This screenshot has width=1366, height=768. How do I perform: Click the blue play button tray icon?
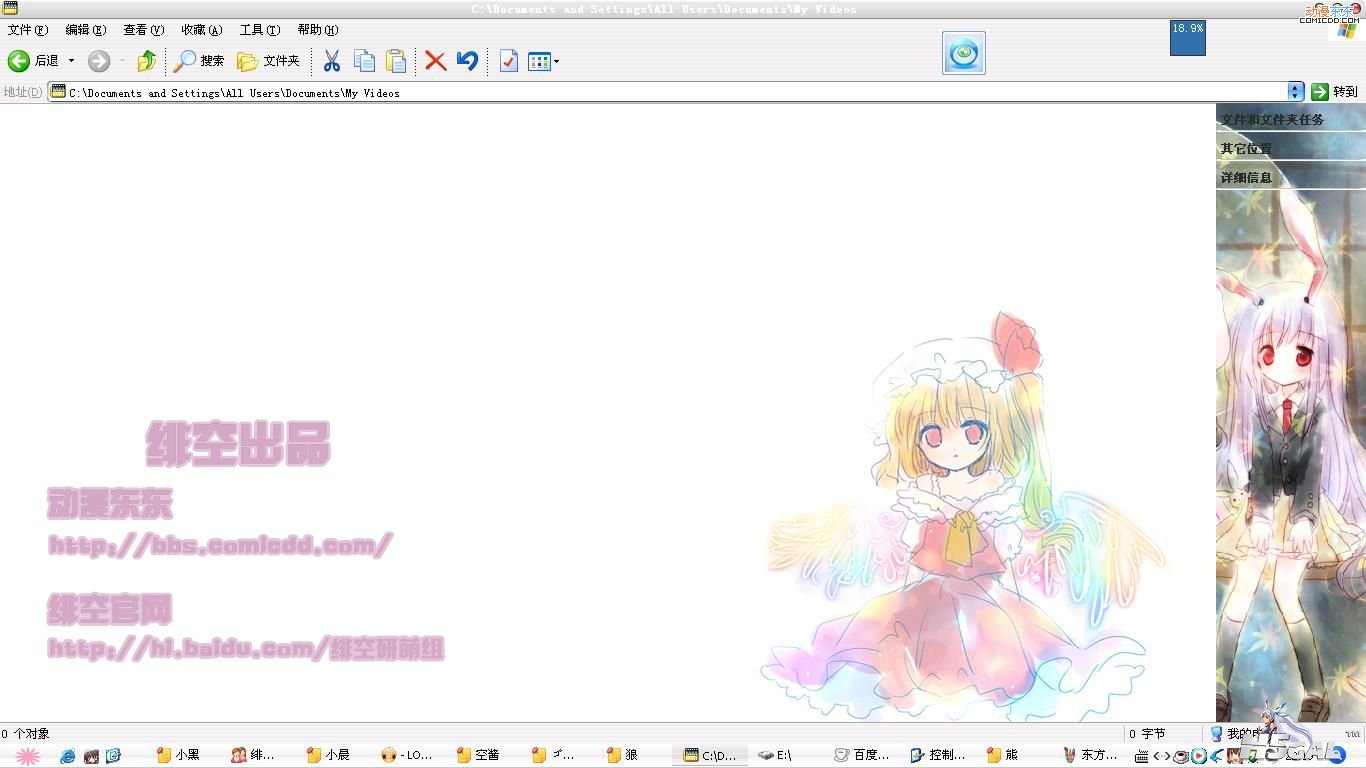click(x=1198, y=757)
